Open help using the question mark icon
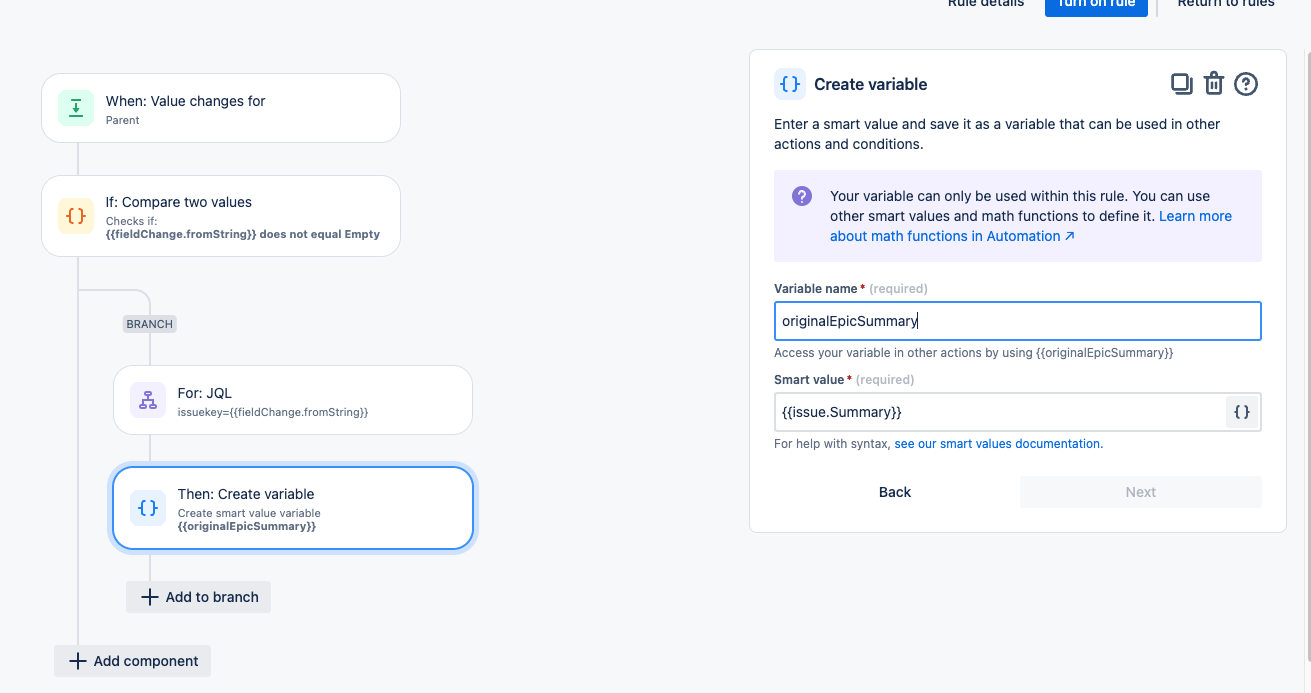1311x693 pixels. click(x=1246, y=84)
